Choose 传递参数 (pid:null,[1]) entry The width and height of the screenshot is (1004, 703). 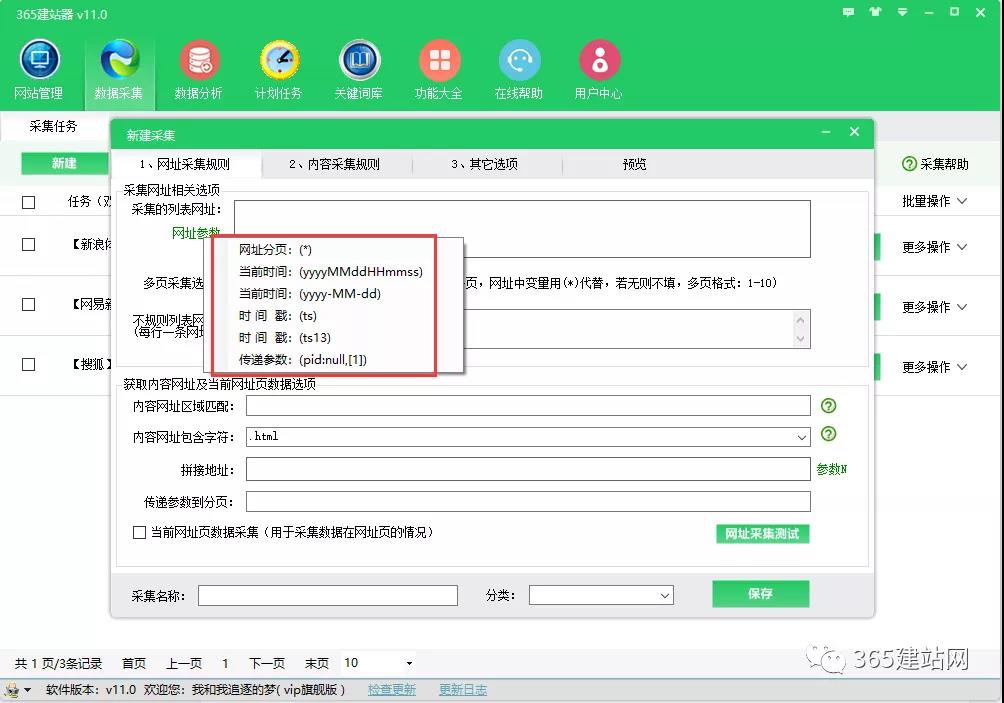click(x=303, y=360)
